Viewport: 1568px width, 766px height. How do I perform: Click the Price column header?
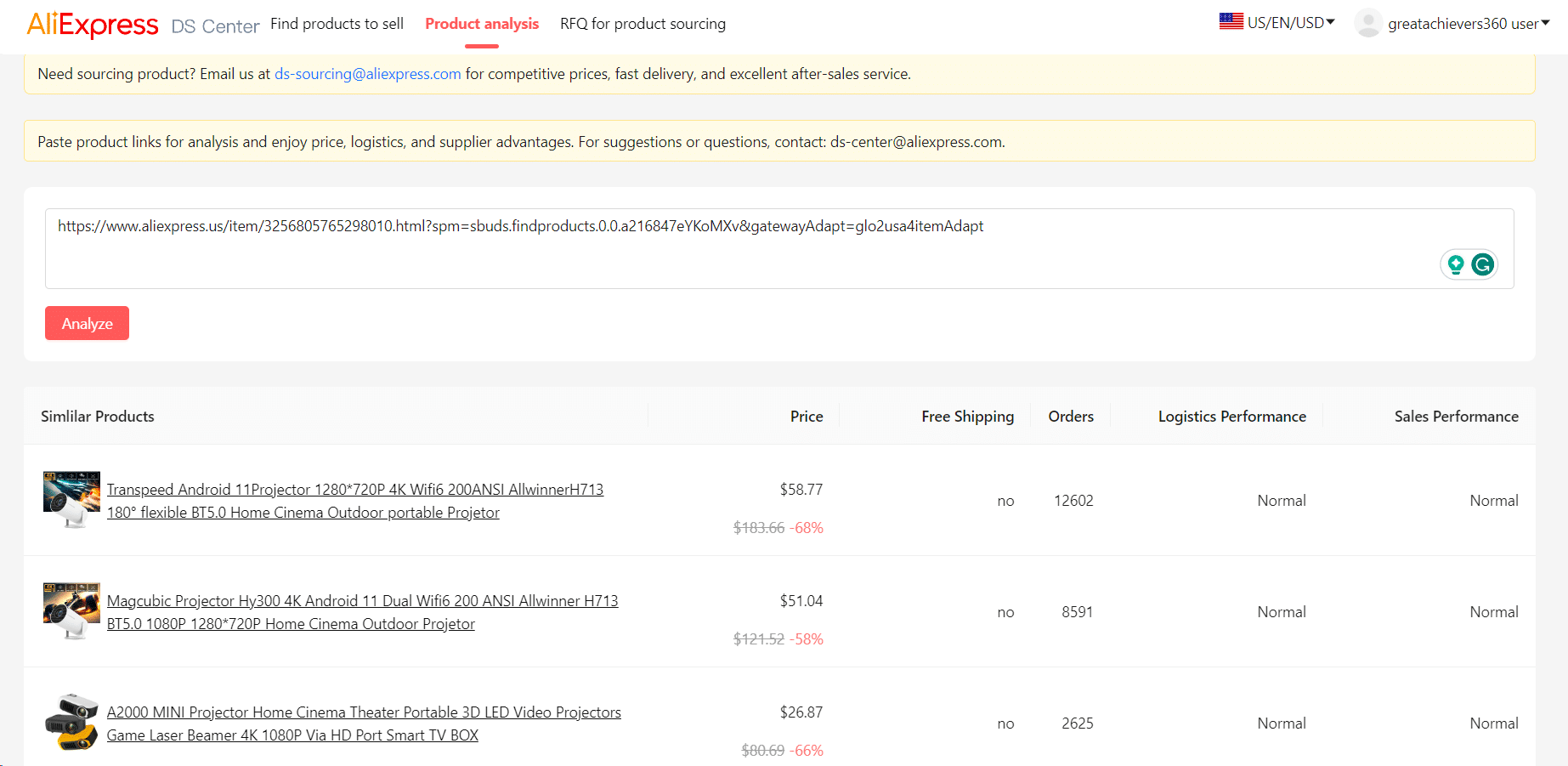pyautogui.click(x=807, y=417)
